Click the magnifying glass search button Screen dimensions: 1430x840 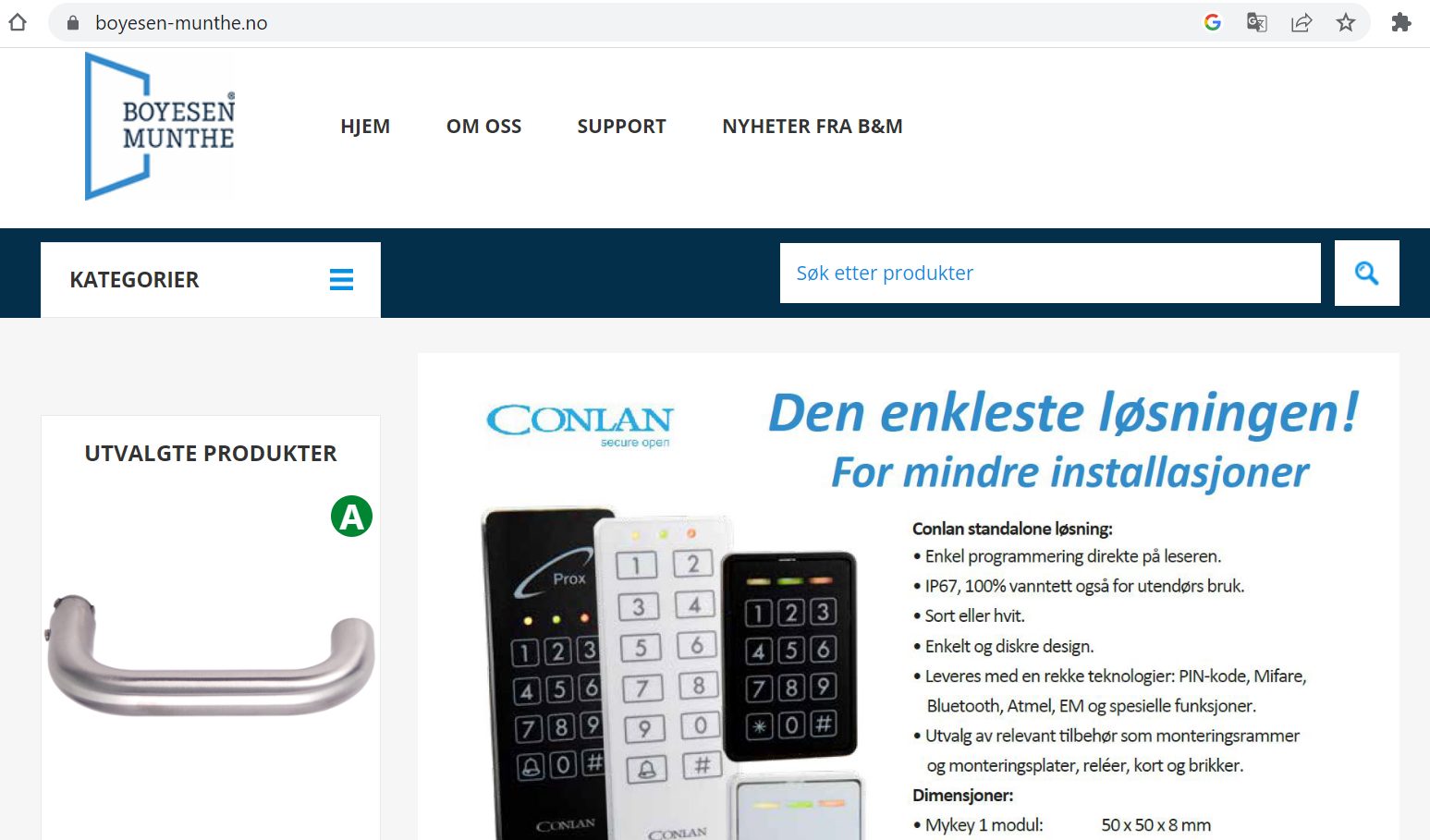[x=1366, y=273]
